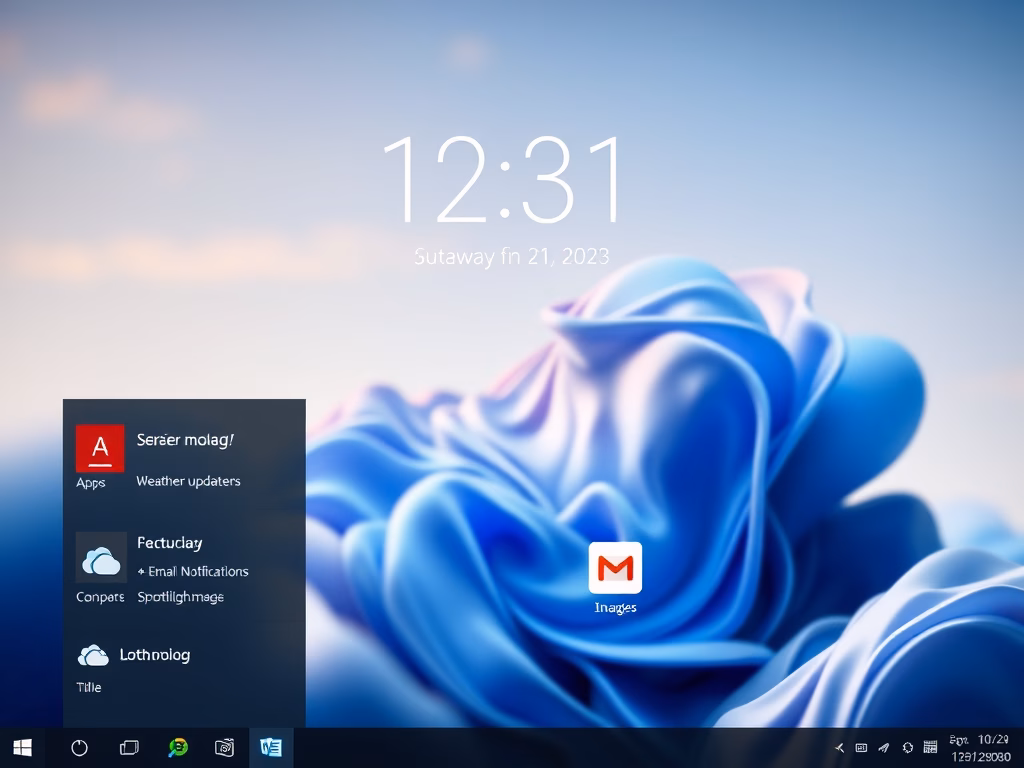The width and height of the screenshot is (1024, 768).
Task: Click the keyboard icon in system tray
Action: 861,748
